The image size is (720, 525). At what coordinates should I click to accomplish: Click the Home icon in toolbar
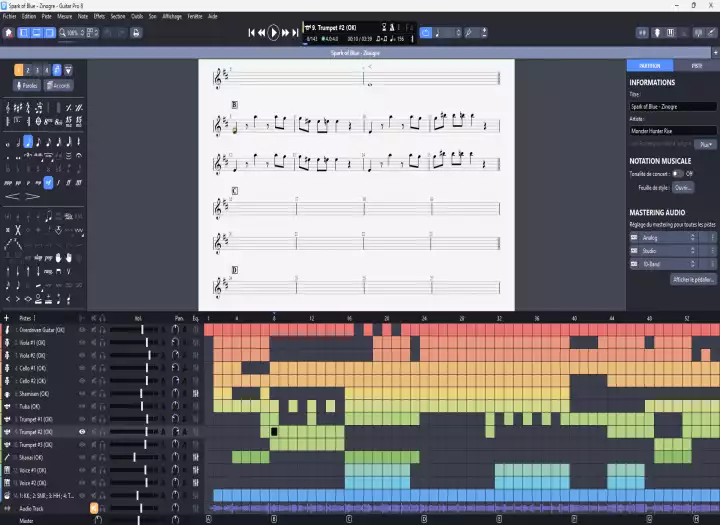coord(8,33)
